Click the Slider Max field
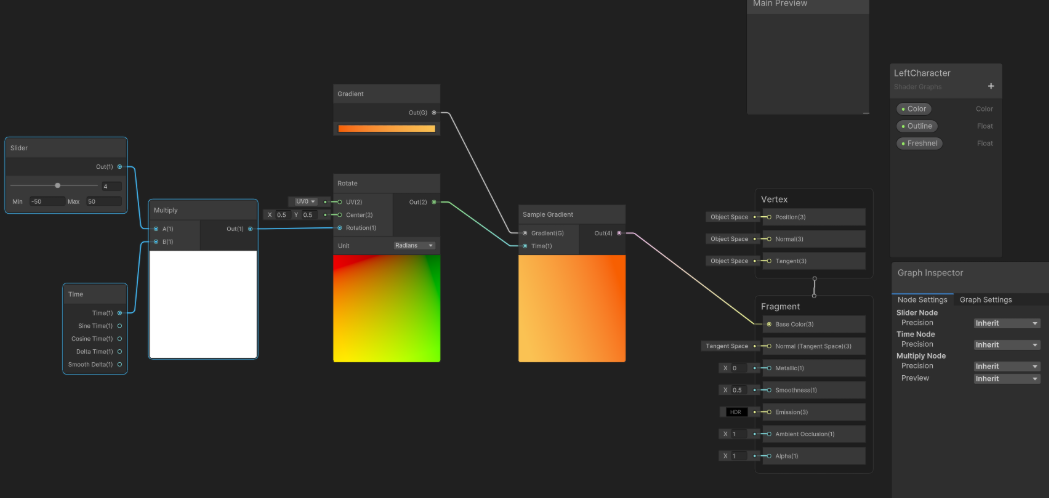The image size is (1049, 498). point(104,201)
